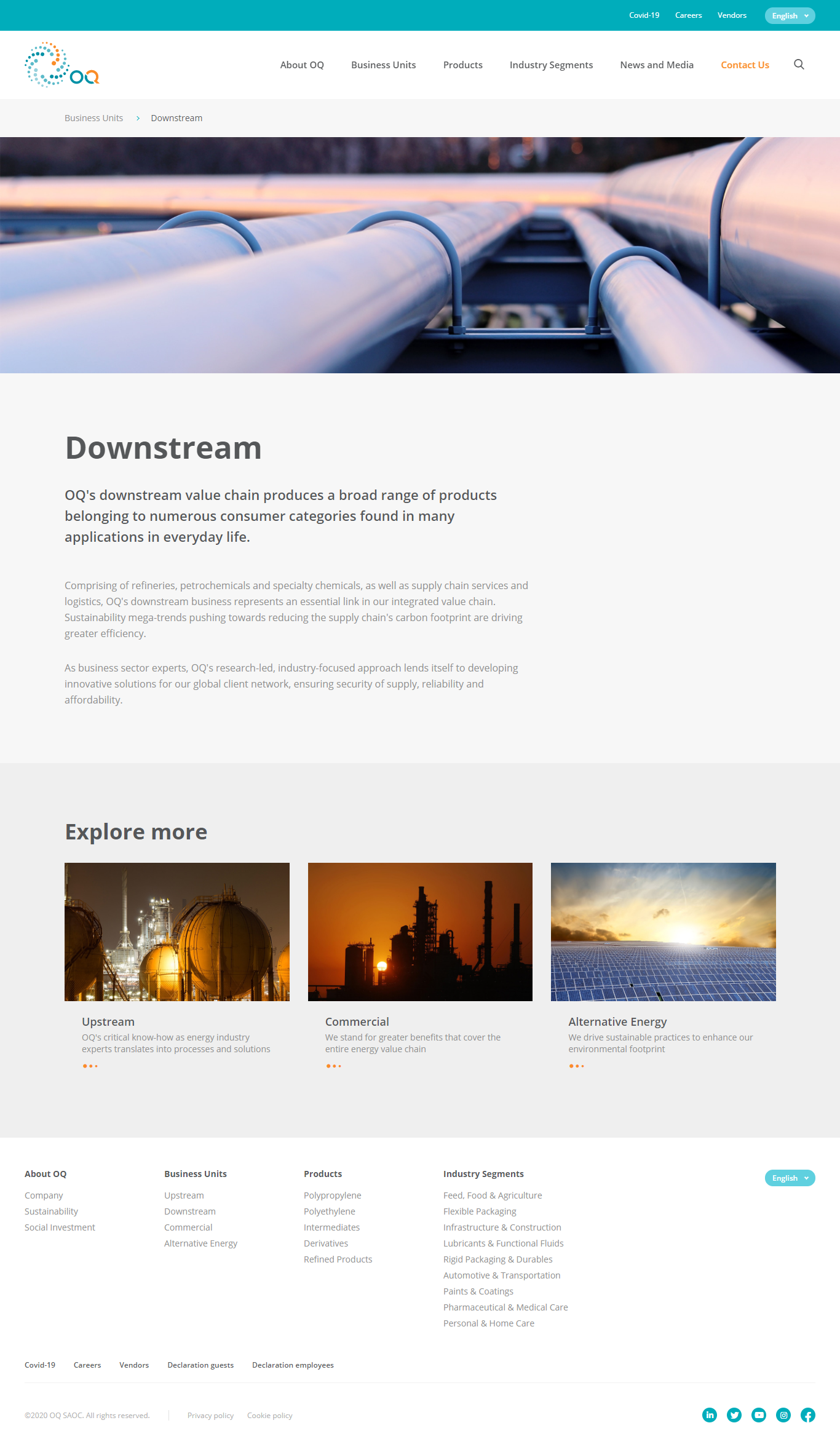Click the three orange dots under Upstream

(90, 1066)
